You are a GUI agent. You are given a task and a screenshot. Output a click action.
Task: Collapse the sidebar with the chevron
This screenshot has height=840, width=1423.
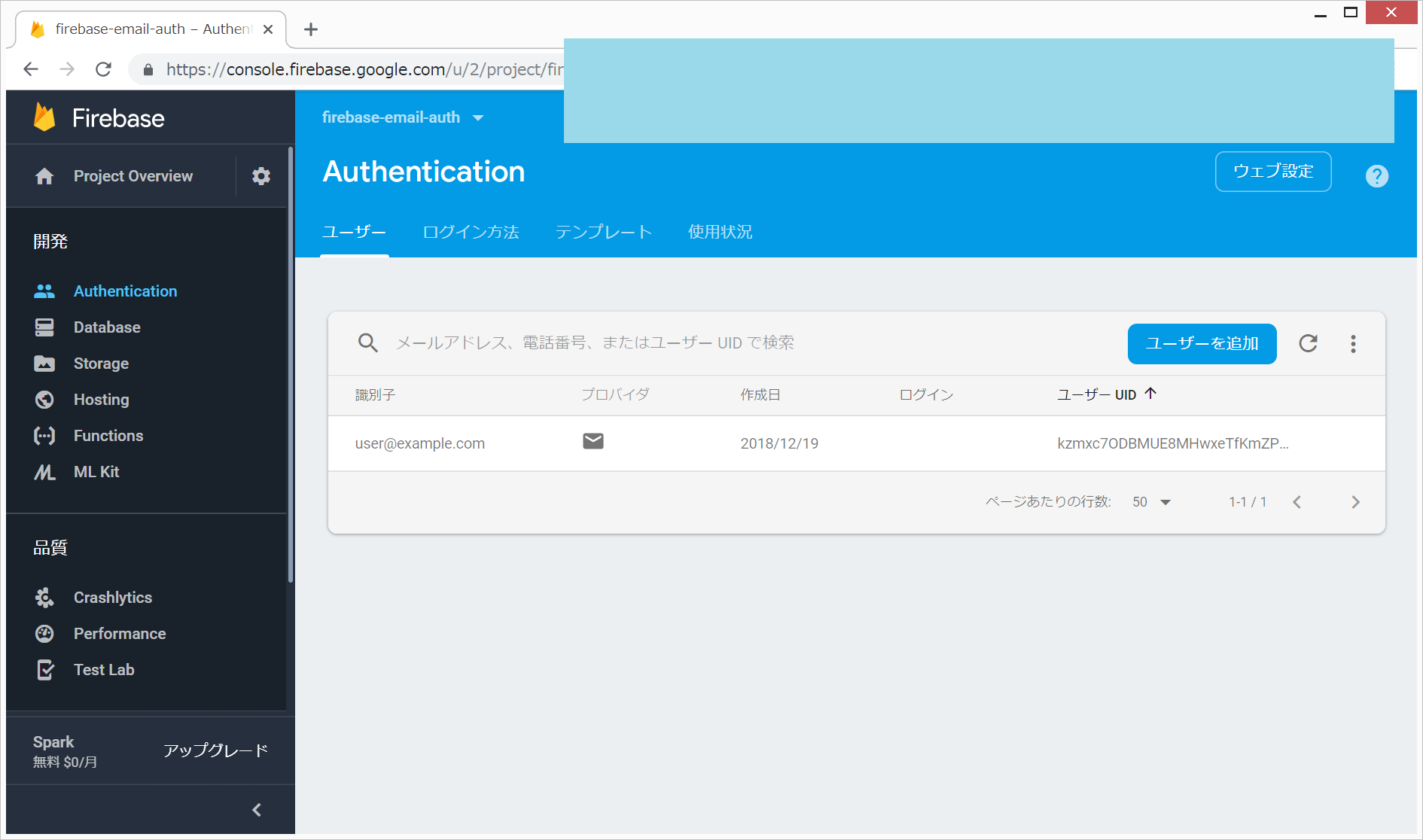[x=257, y=810]
